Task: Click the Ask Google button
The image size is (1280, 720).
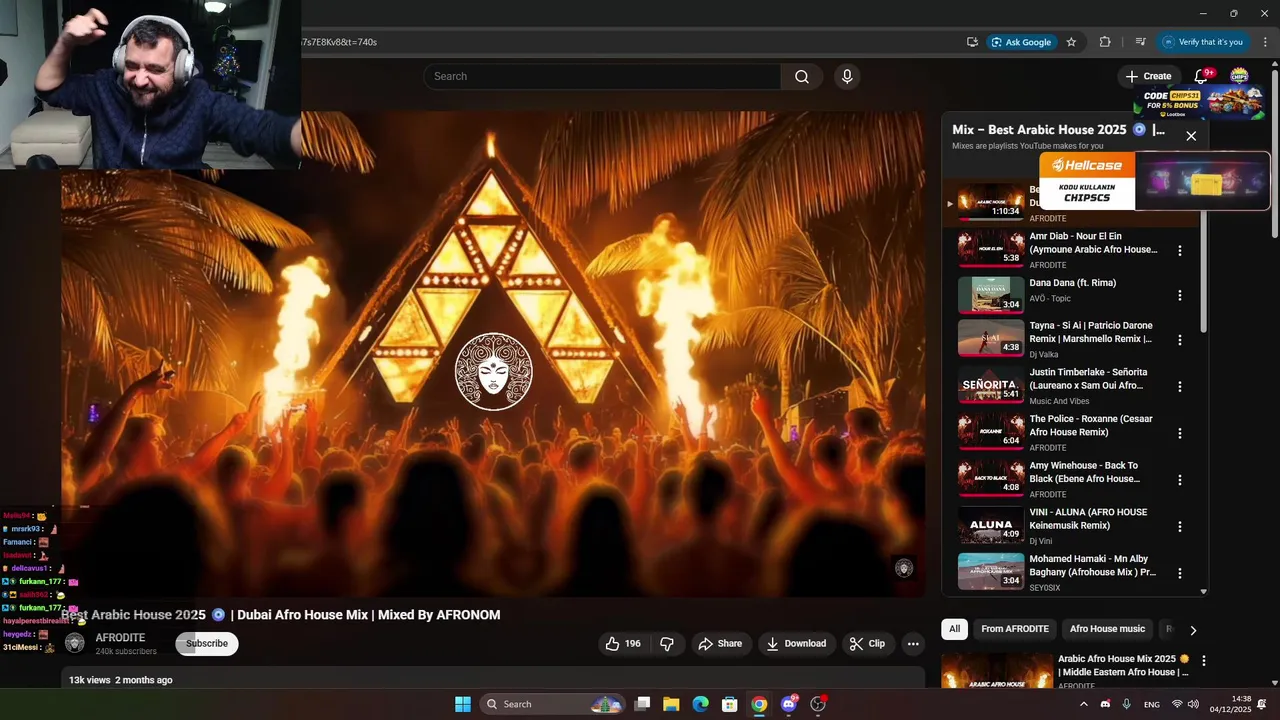Action: pos(1021,42)
